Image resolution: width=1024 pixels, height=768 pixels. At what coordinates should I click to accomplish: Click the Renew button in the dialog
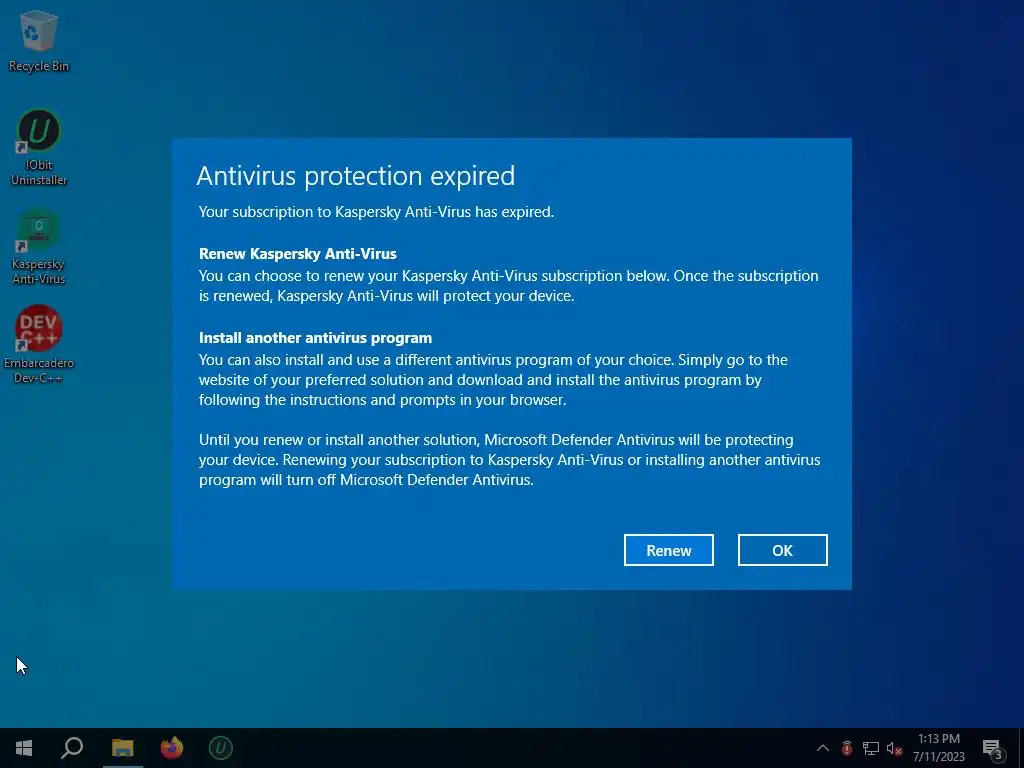(x=668, y=550)
